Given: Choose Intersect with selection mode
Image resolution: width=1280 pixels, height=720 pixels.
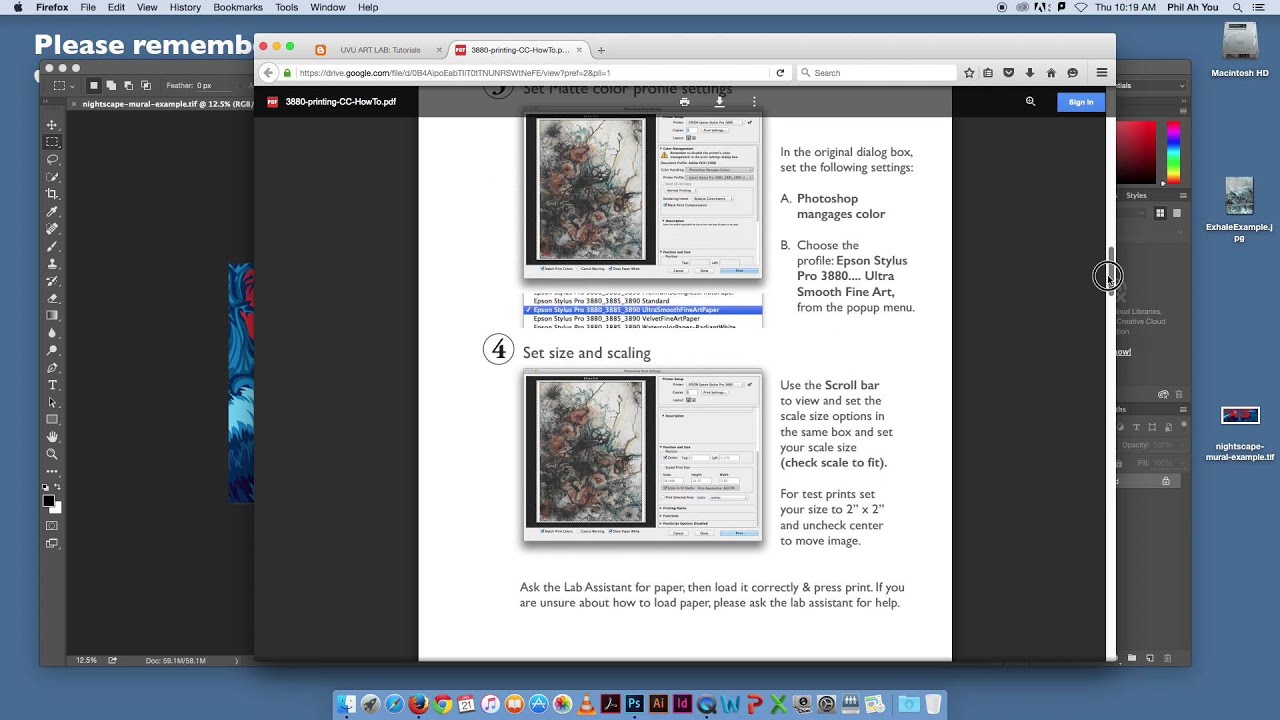Looking at the screenshot, I should [x=146, y=85].
